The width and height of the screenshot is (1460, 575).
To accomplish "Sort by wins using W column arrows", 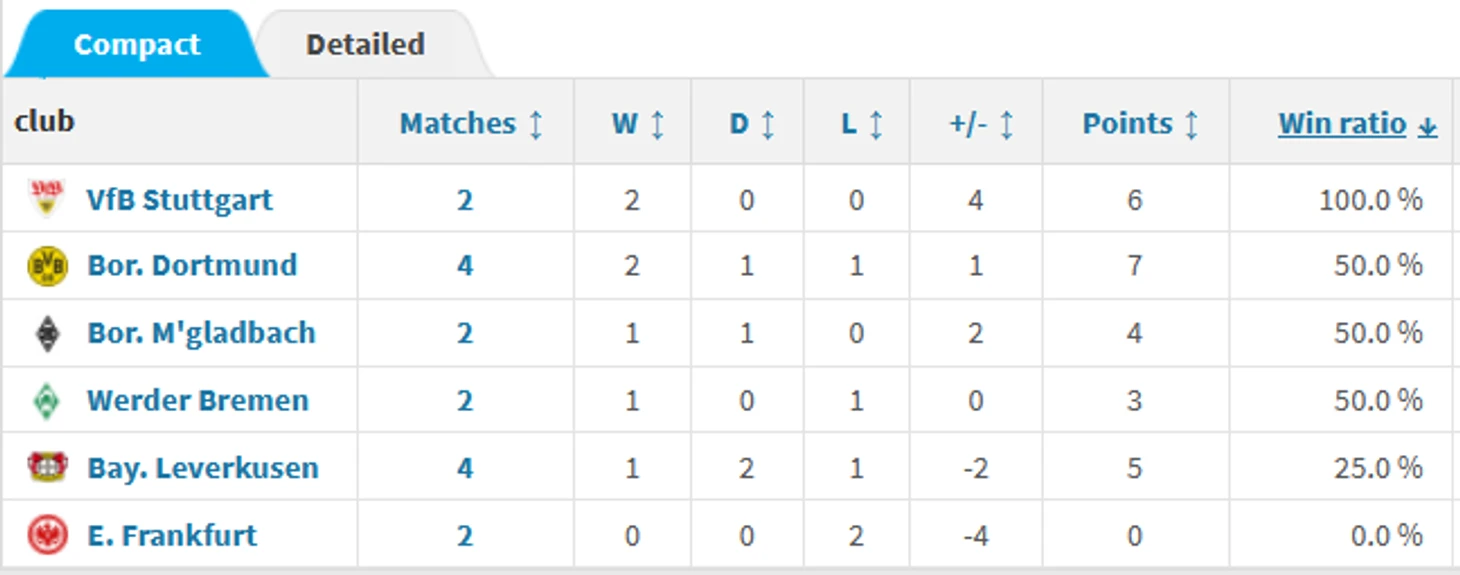I will click(657, 124).
